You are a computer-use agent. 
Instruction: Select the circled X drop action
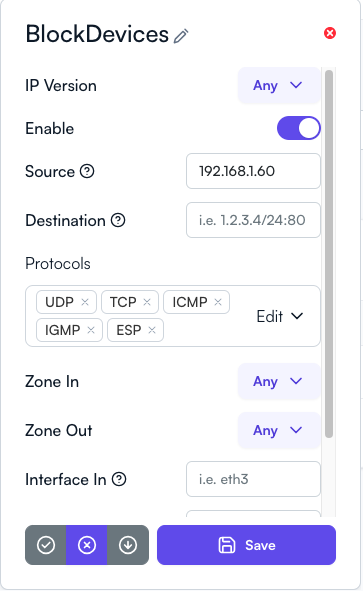(87, 545)
